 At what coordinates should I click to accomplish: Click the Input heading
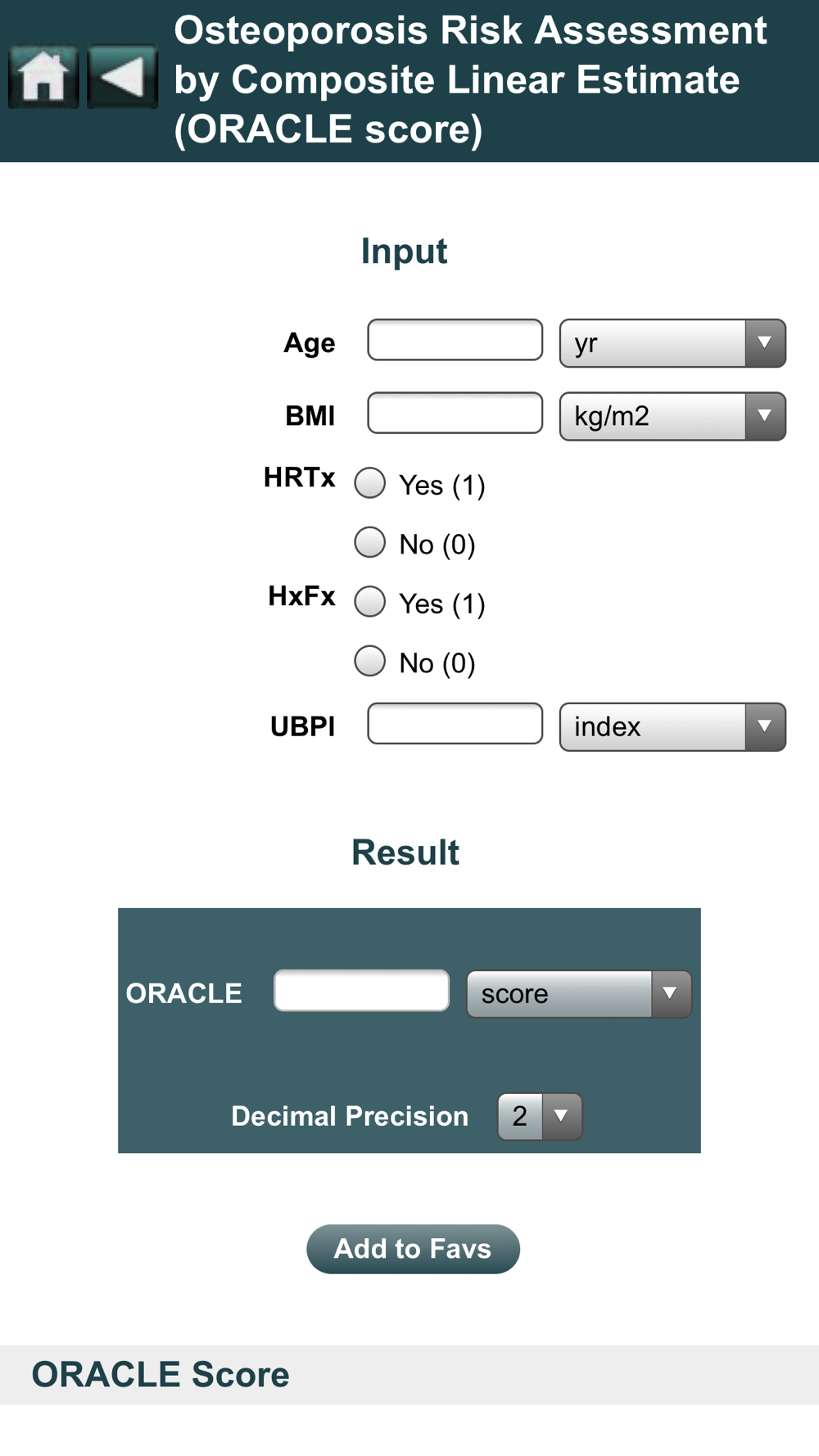tap(404, 251)
